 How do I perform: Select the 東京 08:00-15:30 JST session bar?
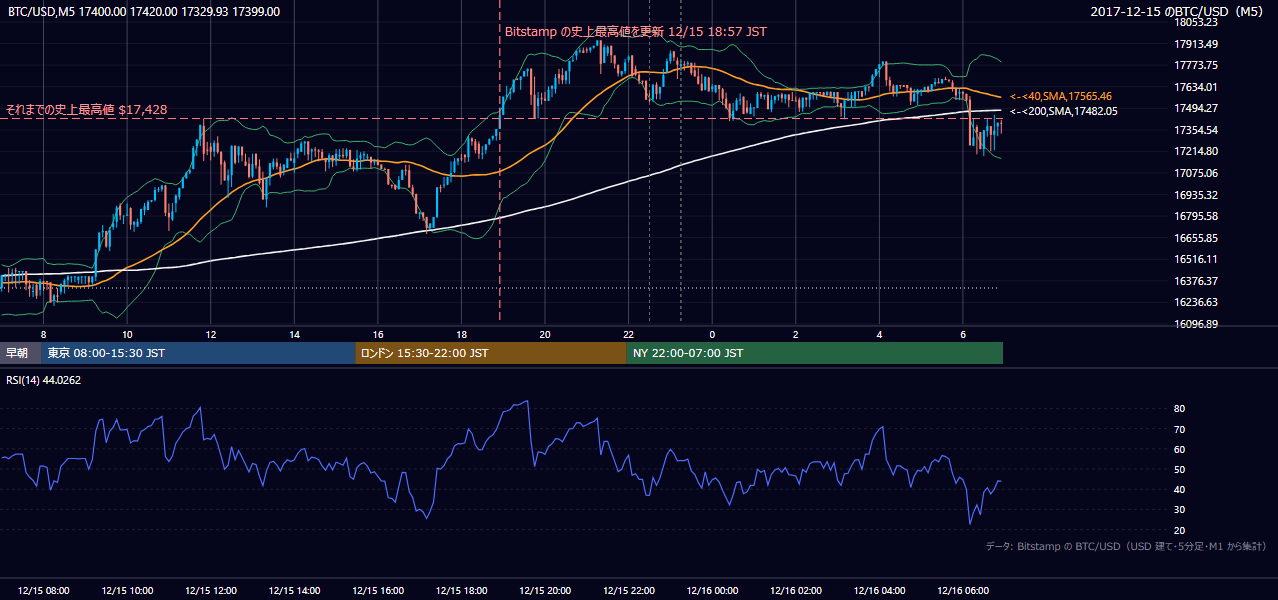pyautogui.click(x=199, y=353)
